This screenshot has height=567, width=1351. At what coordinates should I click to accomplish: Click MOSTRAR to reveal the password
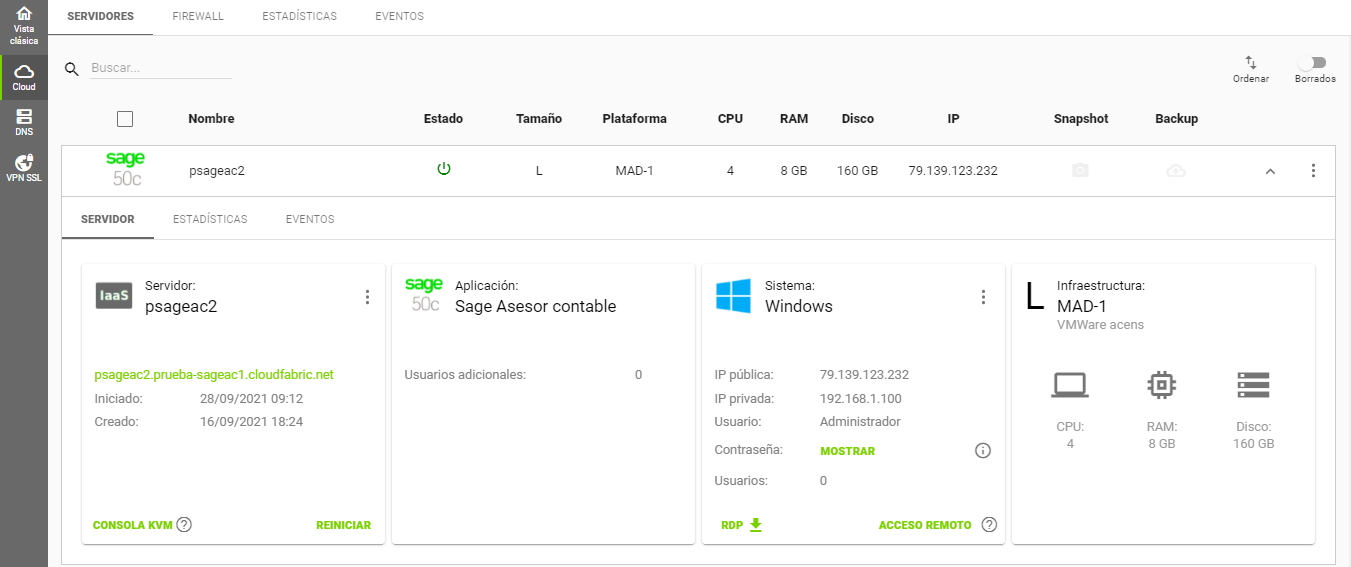pyautogui.click(x=847, y=451)
